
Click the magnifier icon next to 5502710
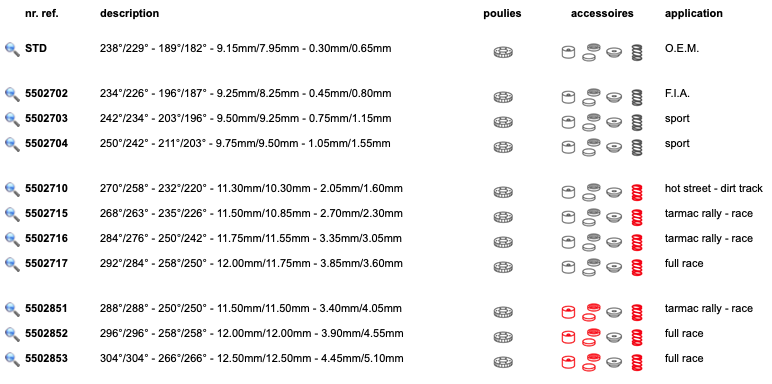[x=12, y=189]
